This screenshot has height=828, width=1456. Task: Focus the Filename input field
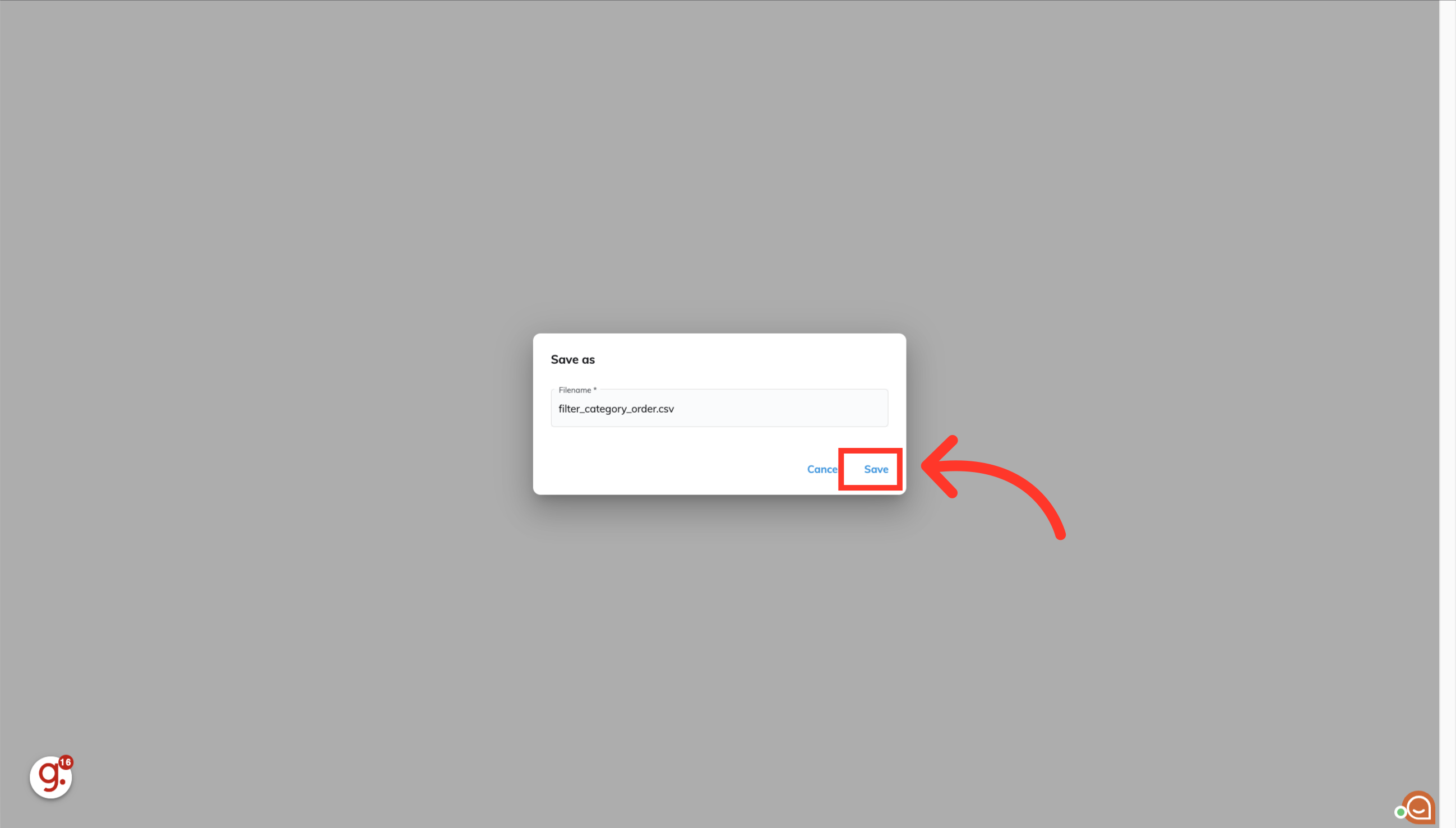tap(719, 408)
